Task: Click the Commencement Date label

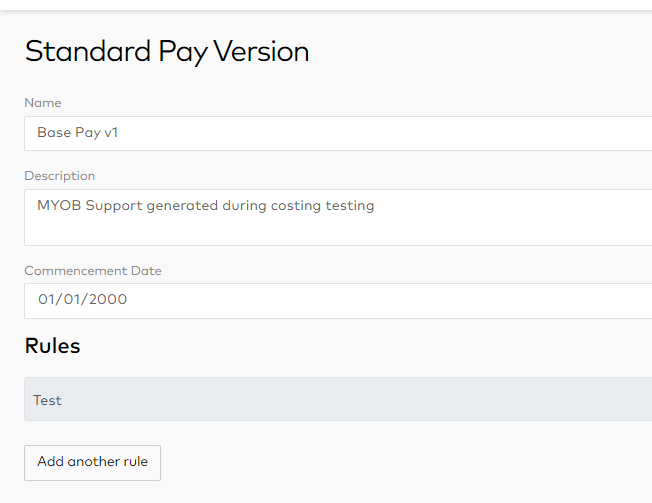Action: tap(93, 271)
